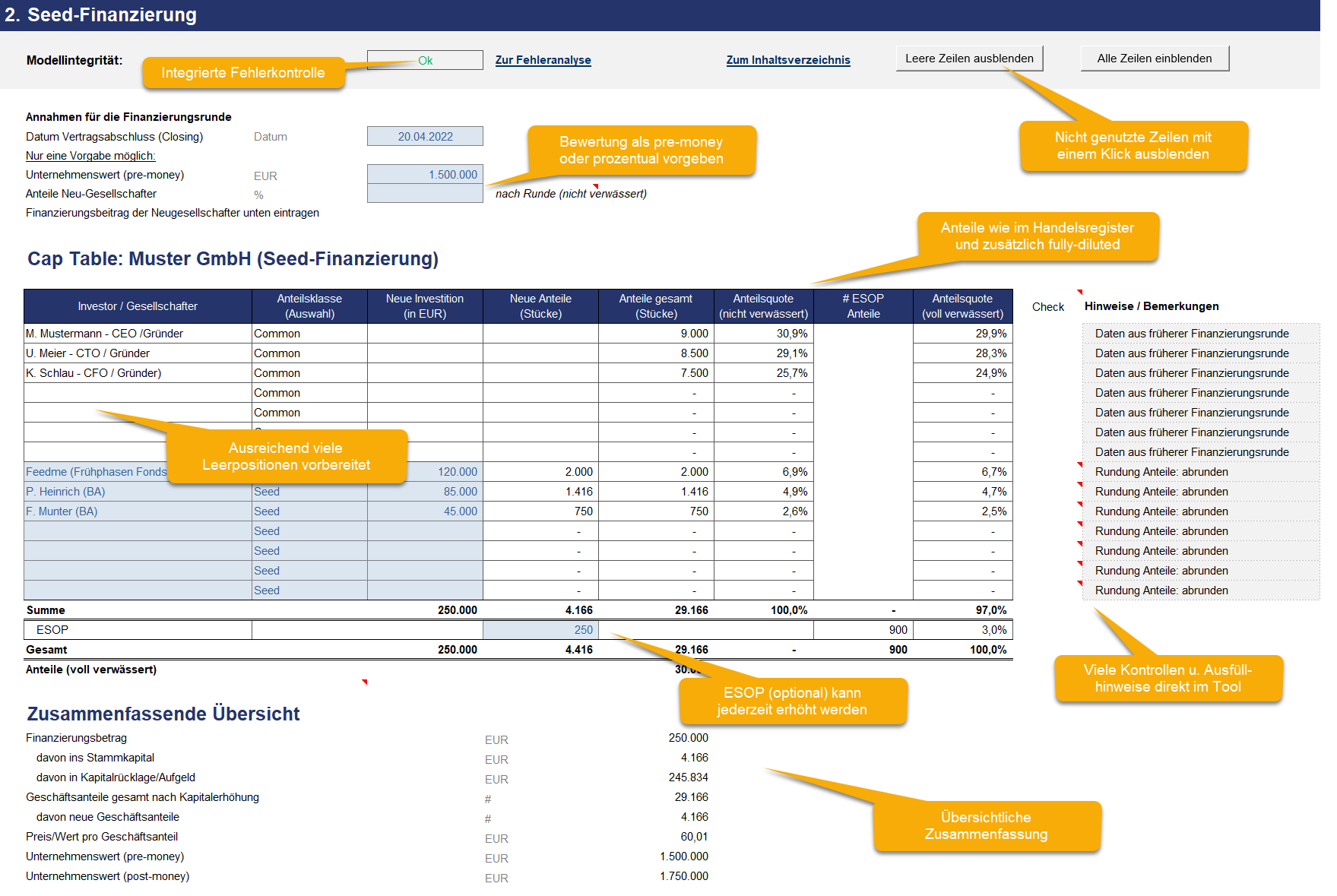Click the 'Investor / Gesellschafter' column header

[x=138, y=306]
